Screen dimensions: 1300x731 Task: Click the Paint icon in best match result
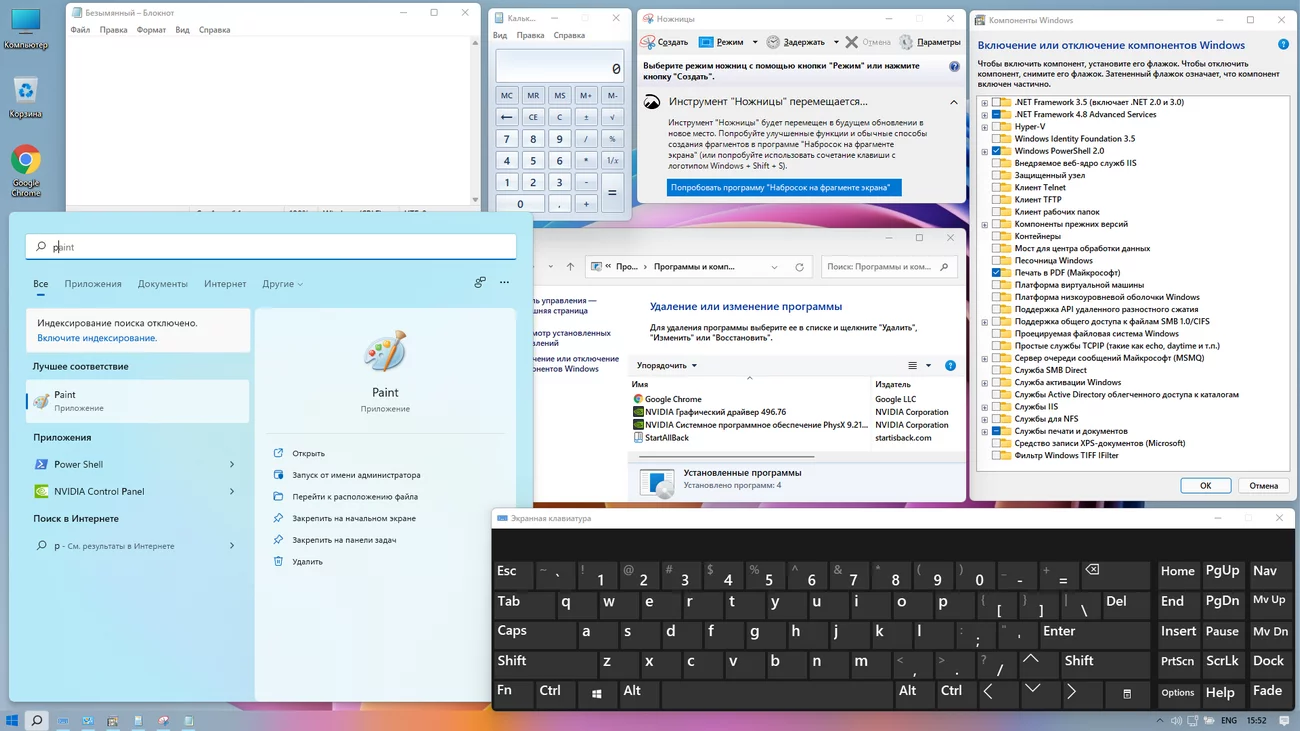pyautogui.click(x=41, y=401)
